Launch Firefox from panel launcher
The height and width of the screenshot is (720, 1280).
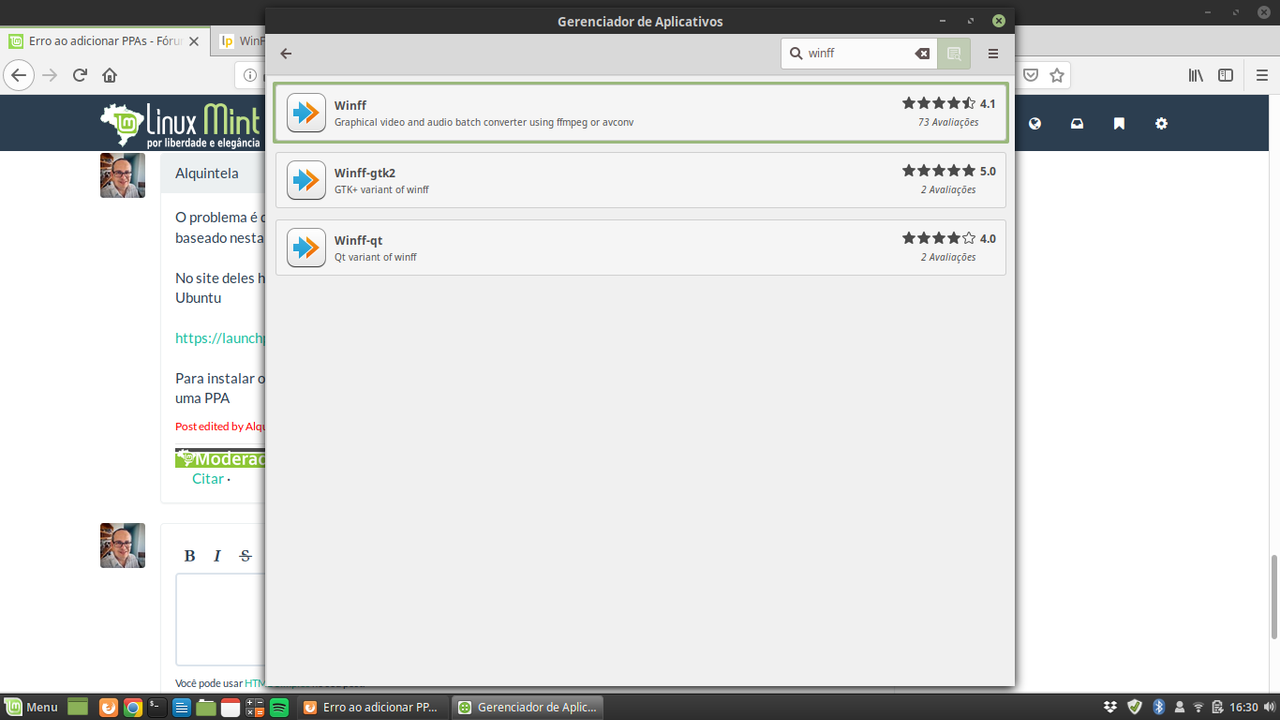pyautogui.click(x=108, y=707)
